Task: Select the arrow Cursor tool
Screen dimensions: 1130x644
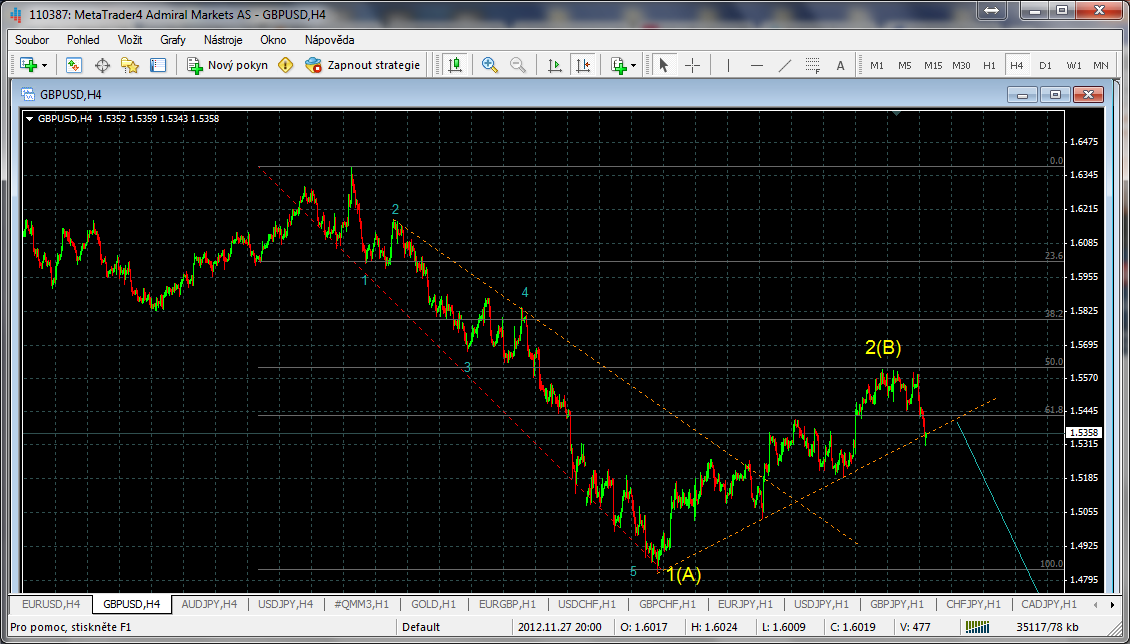Action: pos(664,65)
